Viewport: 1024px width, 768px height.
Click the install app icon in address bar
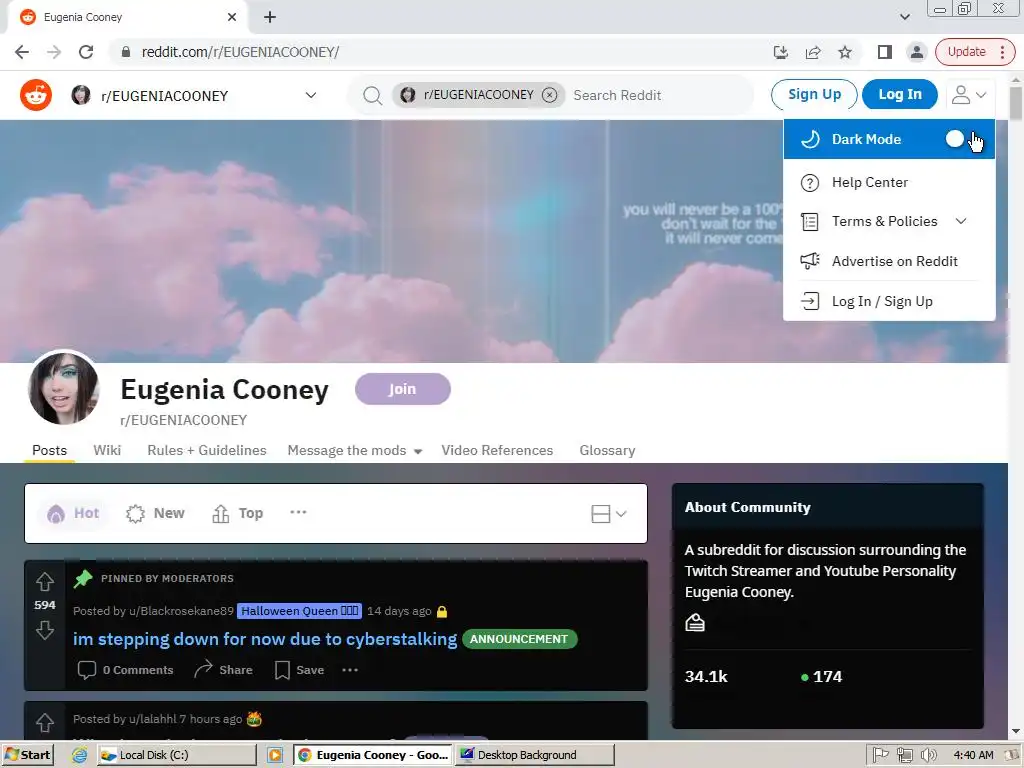[780, 52]
